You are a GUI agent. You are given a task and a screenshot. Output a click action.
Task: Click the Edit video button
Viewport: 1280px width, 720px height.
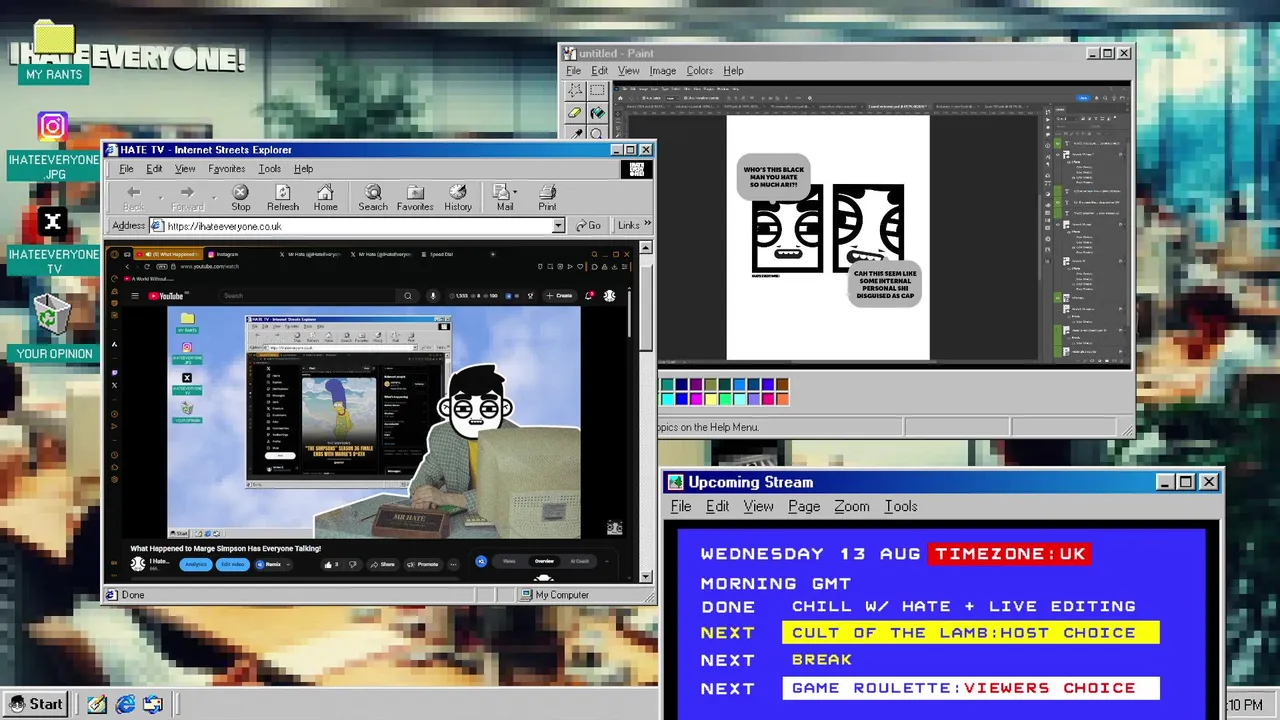(x=233, y=564)
